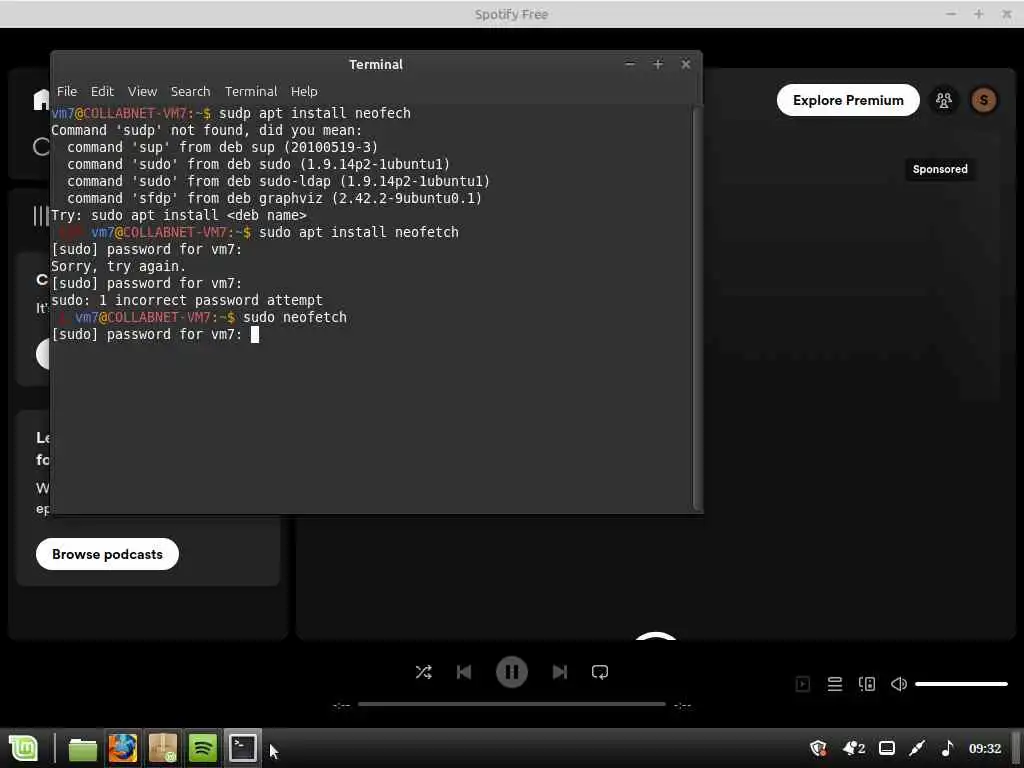Open the display tray icon
Image resolution: width=1024 pixels, height=768 pixels.
887,748
